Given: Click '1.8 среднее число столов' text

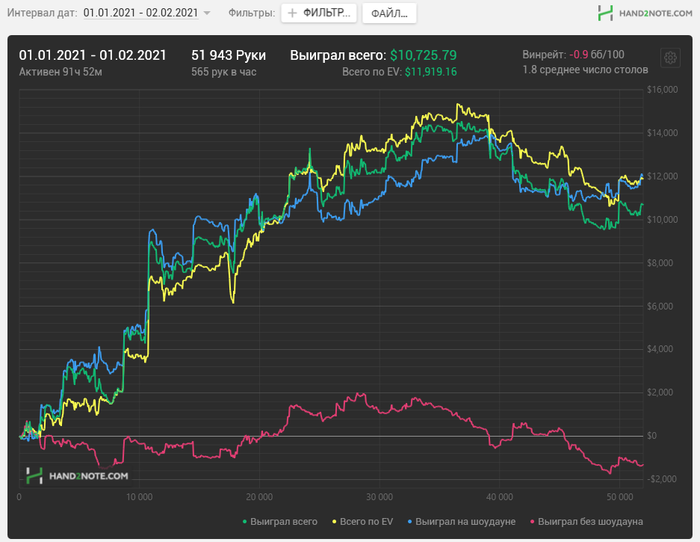Looking at the screenshot, I should tap(585, 70).
